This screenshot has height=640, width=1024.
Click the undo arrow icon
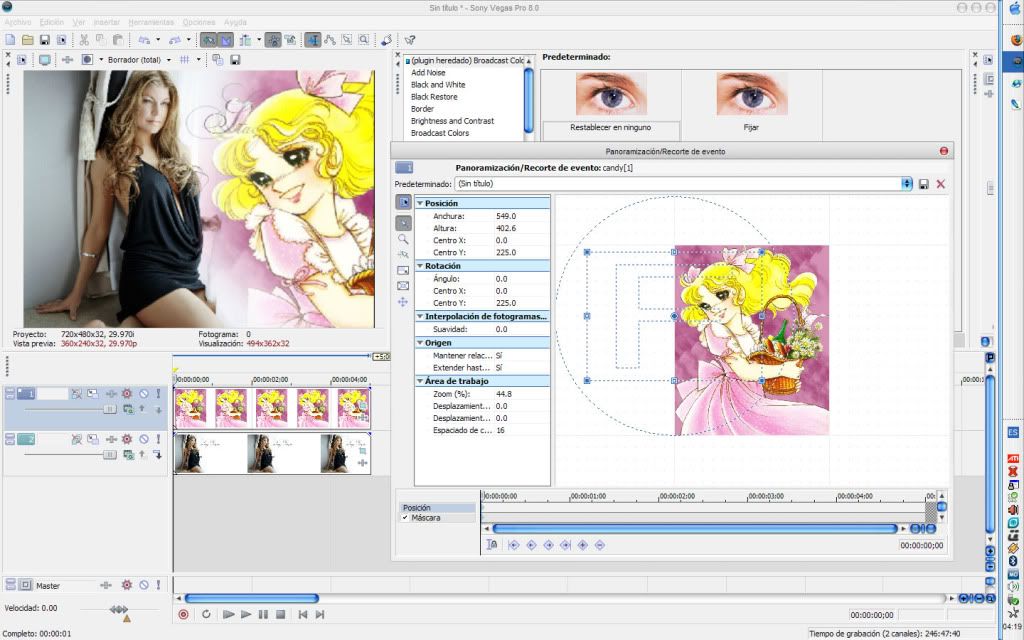144,40
